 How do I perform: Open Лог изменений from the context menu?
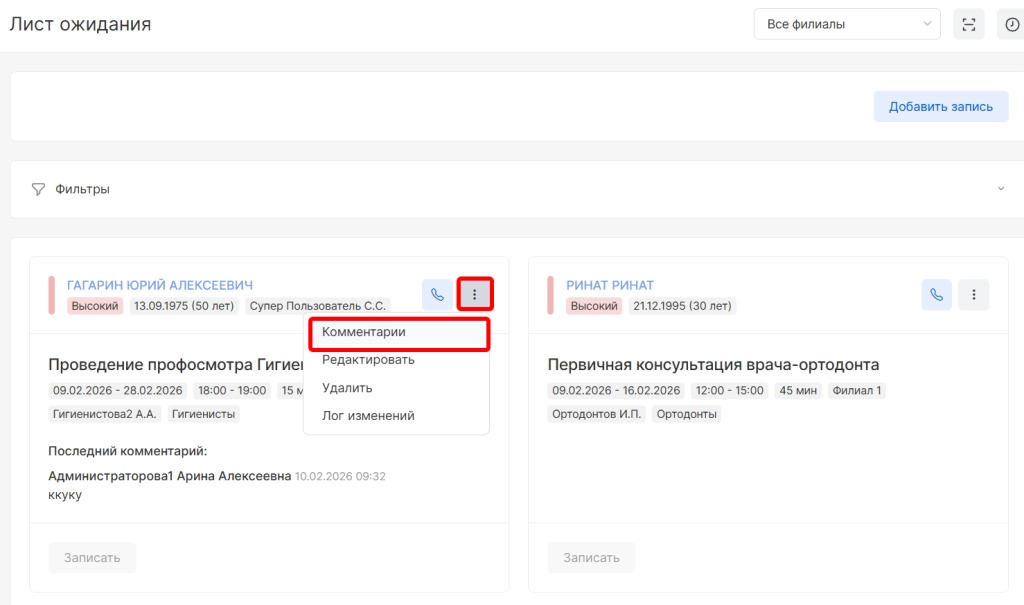click(368, 416)
